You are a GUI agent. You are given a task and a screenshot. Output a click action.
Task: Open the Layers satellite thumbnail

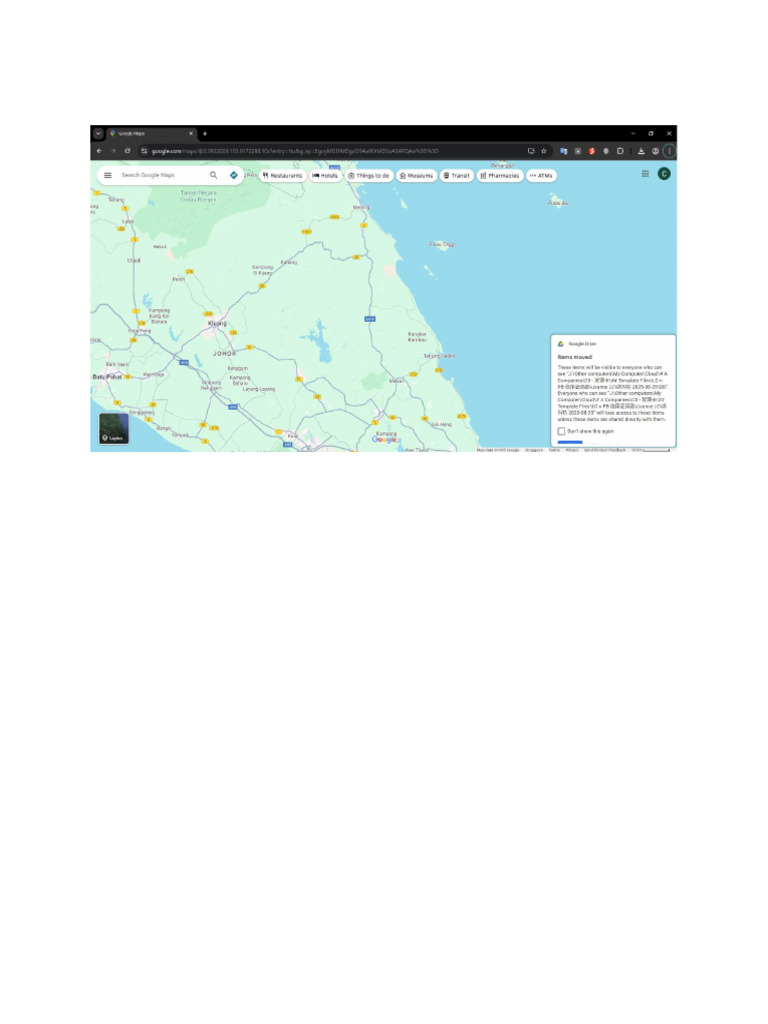coord(114,428)
